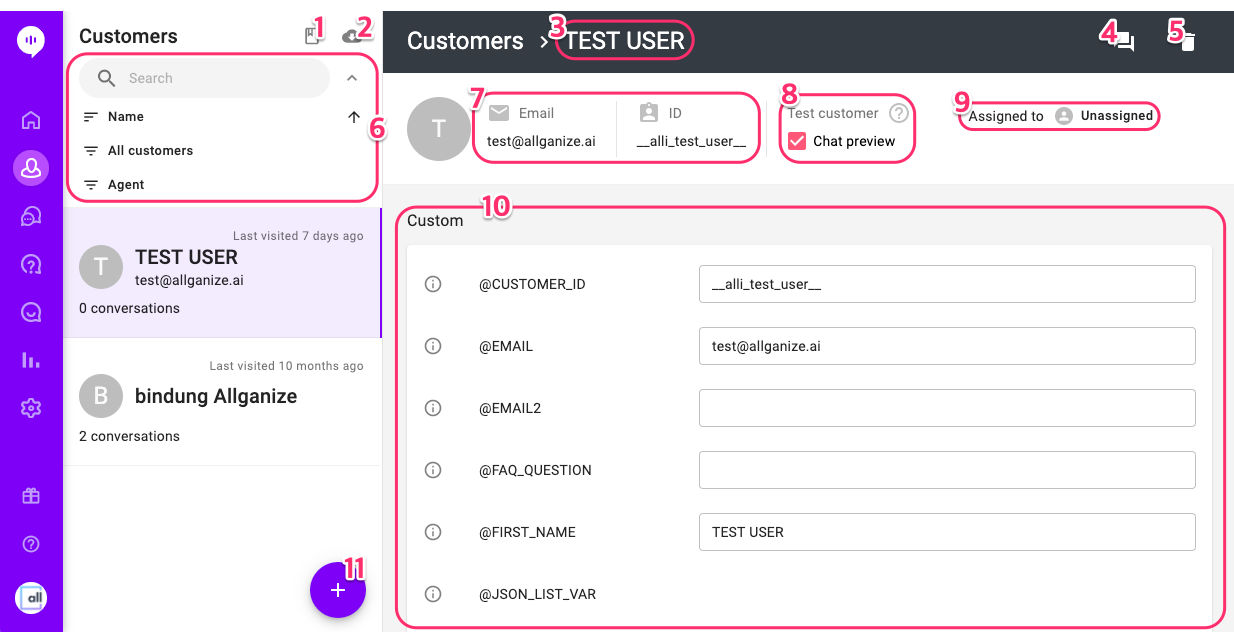Click the conversations icon in the header bar
This screenshot has width=1234, height=632.
1124,41
